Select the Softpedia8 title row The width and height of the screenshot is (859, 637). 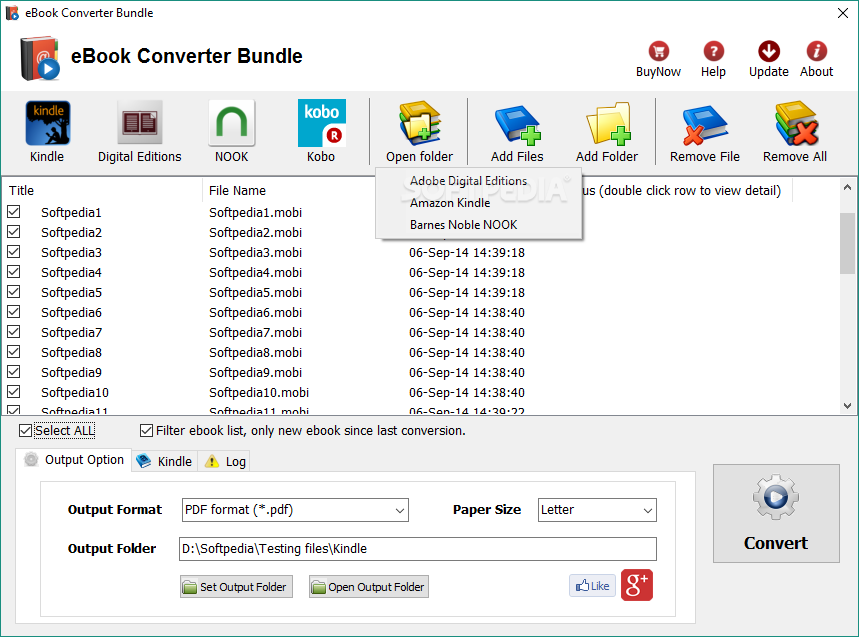click(x=71, y=352)
